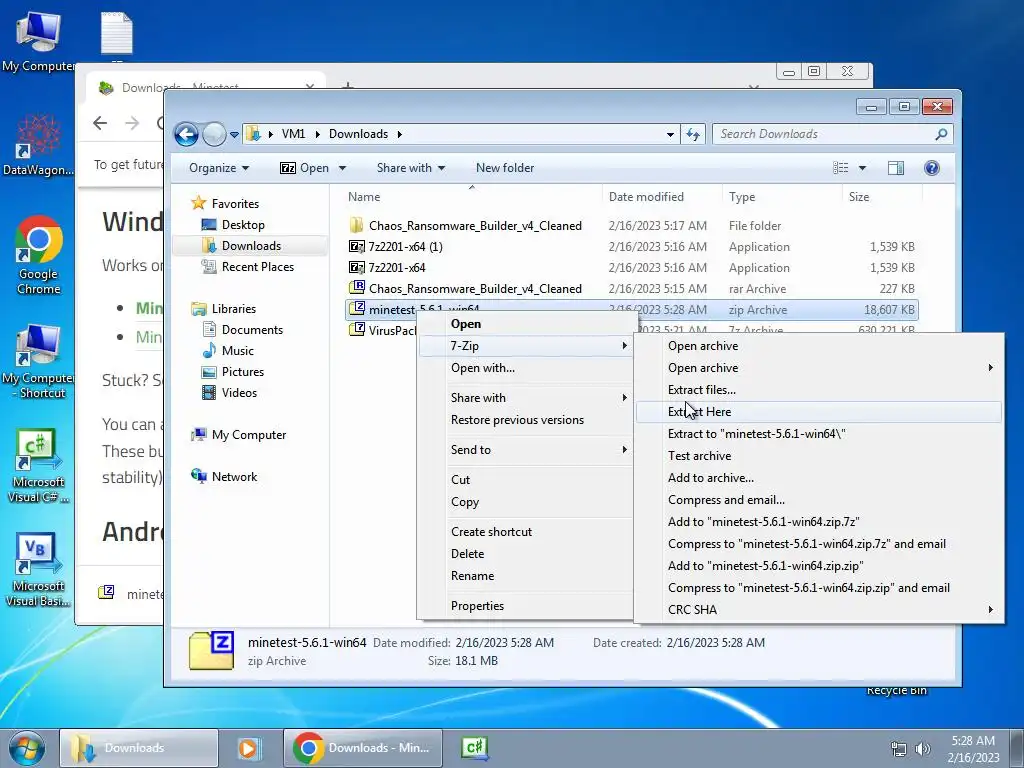Click the Search Downloads field
The width and height of the screenshot is (1024, 768).
[833, 134]
